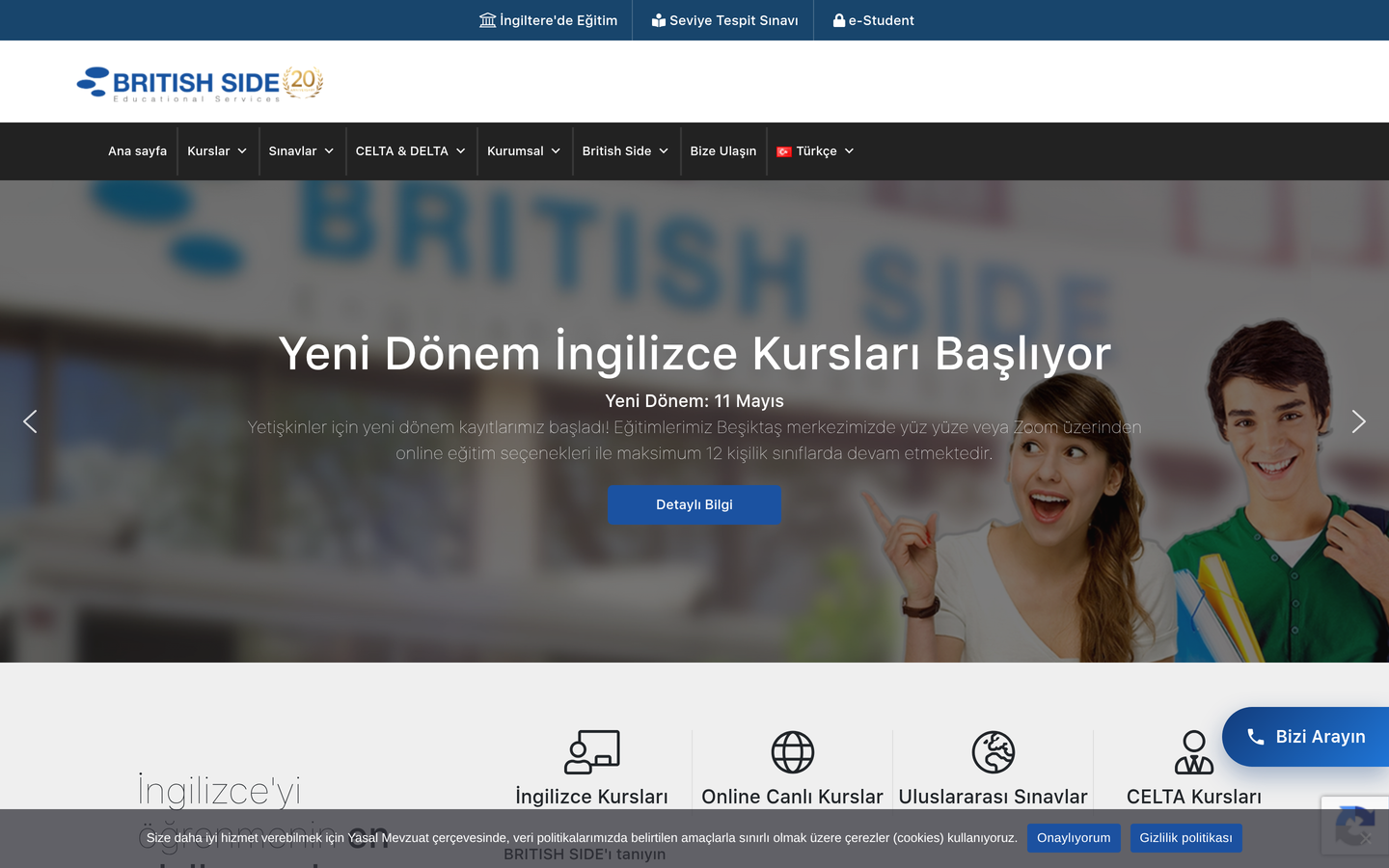The width and height of the screenshot is (1389, 868).
Task: Click the Uluslararası Sınavlar earth icon
Action: 994,752
